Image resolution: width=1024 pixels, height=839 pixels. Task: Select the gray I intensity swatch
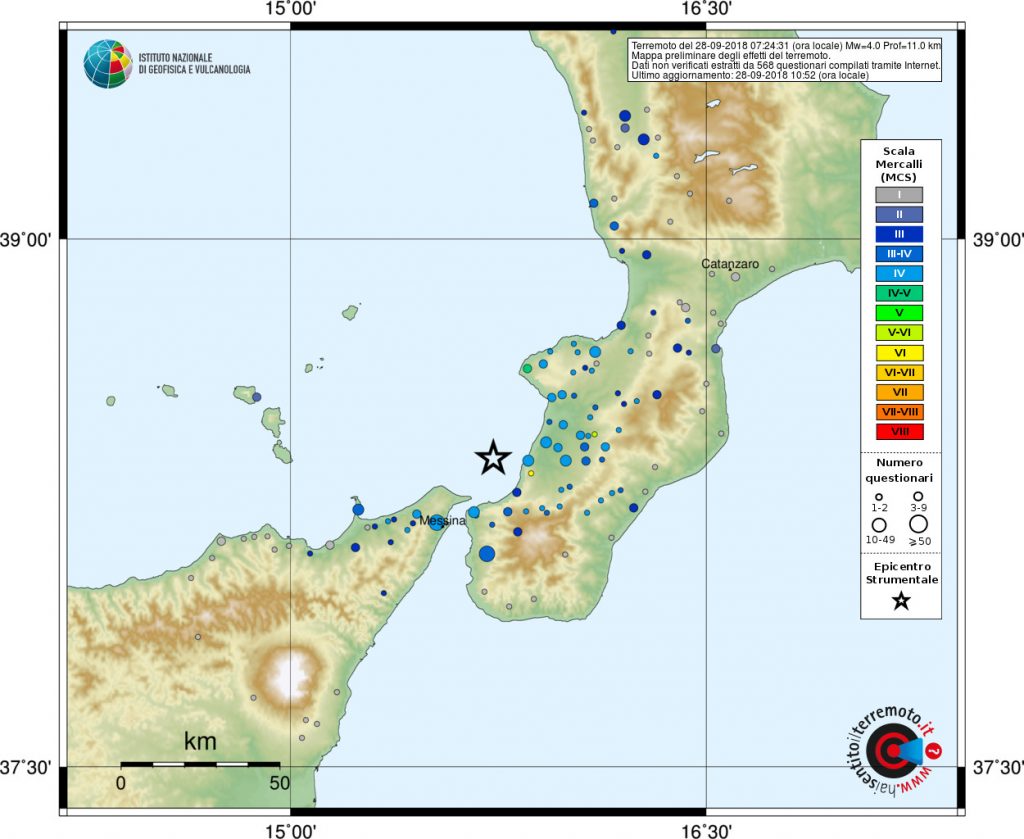899,195
